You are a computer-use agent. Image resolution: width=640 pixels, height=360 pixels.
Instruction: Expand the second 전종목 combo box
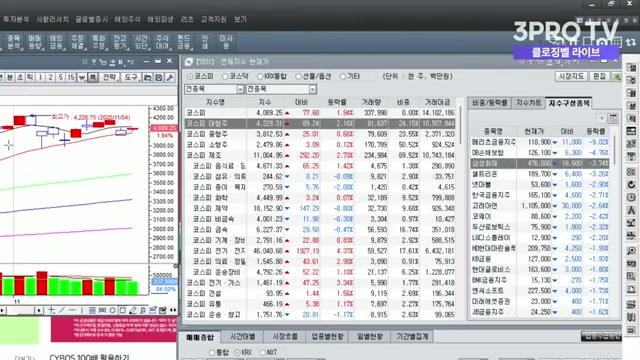pos(312,89)
